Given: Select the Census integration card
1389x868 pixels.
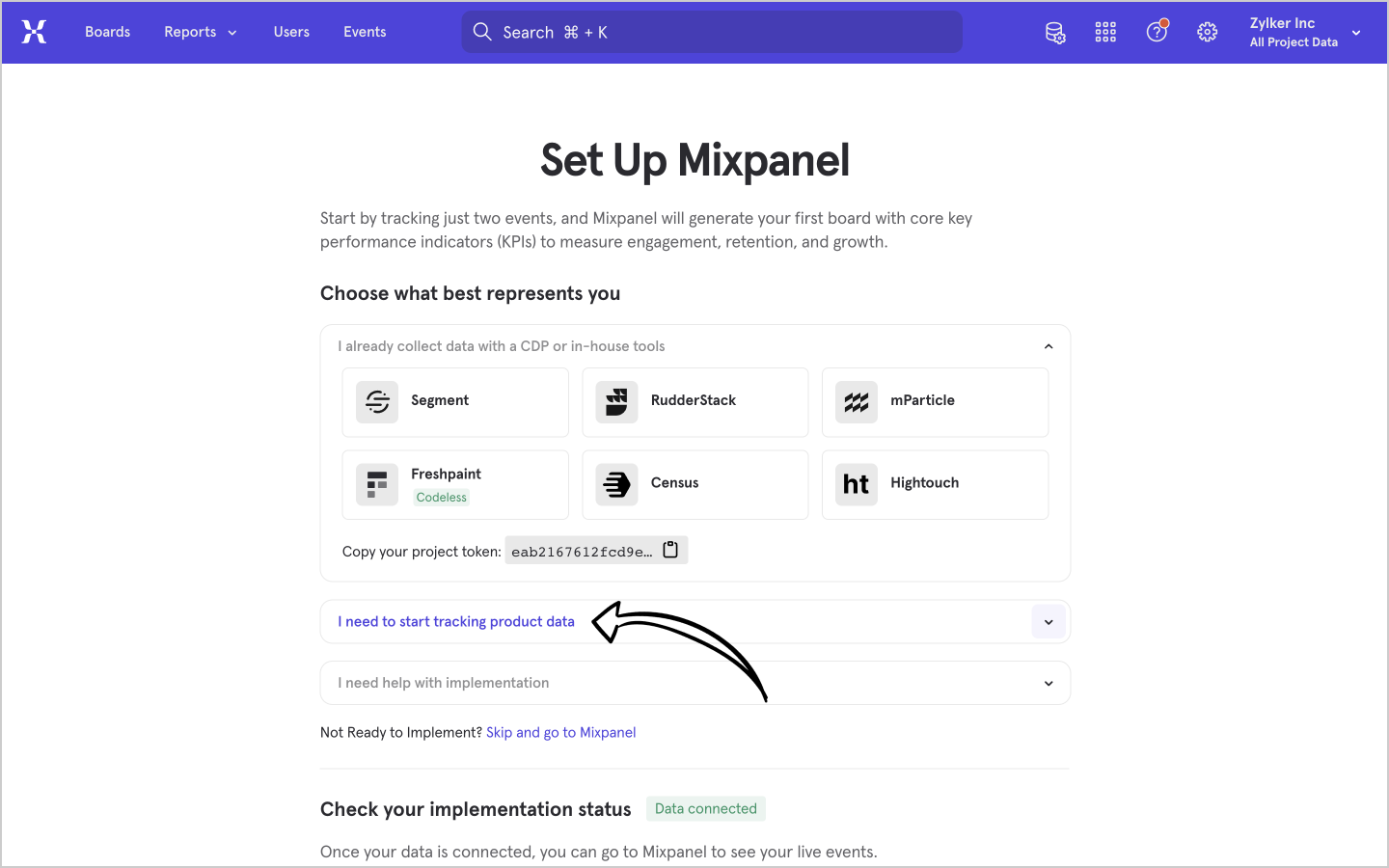Looking at the screenshot, I should point(695,485).
